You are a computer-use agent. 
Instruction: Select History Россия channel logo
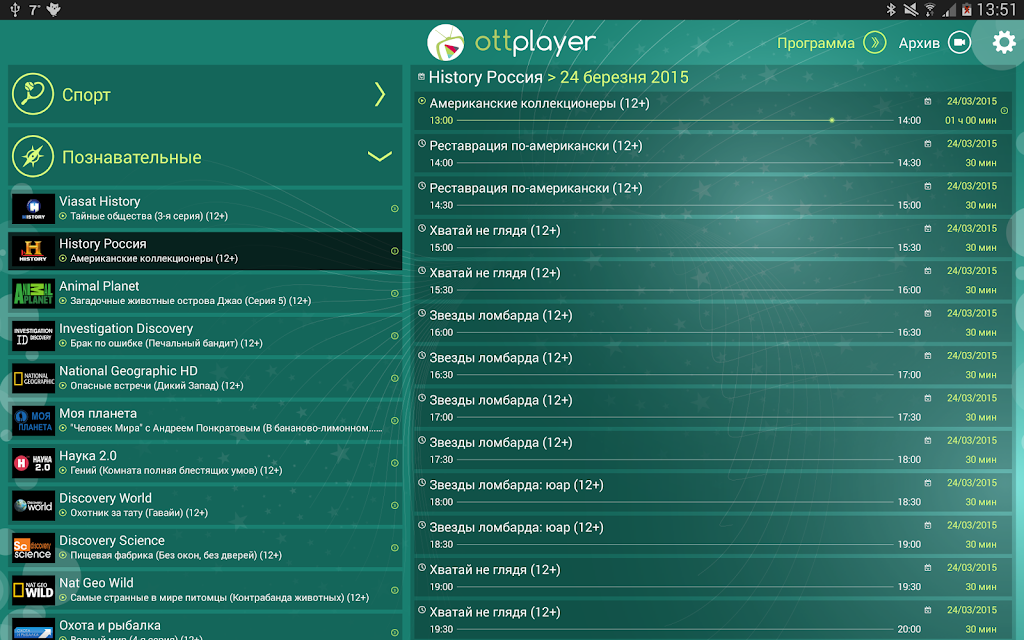(x=33, y=251)
